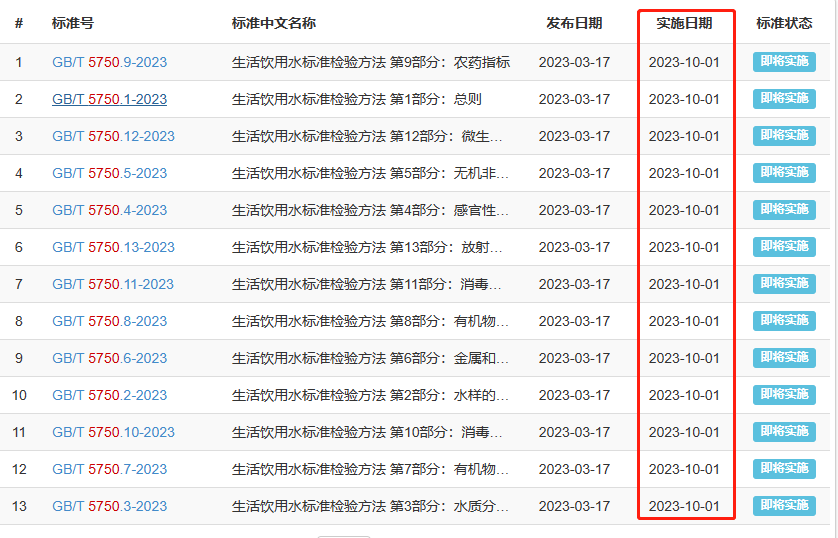Viewport: 838px width, 538px height.
Task: Select name cell 第6部分：金属和…
Action: (x=370, y=358)
